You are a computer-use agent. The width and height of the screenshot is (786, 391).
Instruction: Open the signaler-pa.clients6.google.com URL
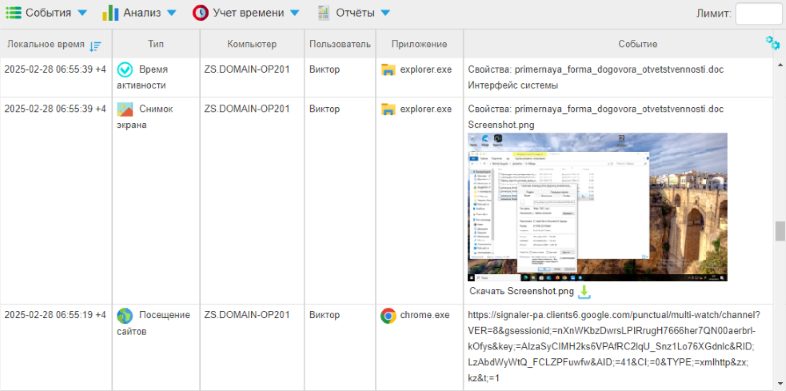click(x=615, y=346)
